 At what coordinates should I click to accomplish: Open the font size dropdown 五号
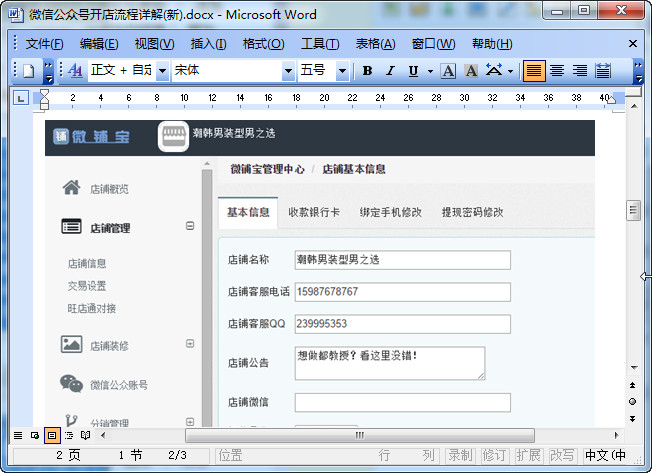tap(342, 71)
